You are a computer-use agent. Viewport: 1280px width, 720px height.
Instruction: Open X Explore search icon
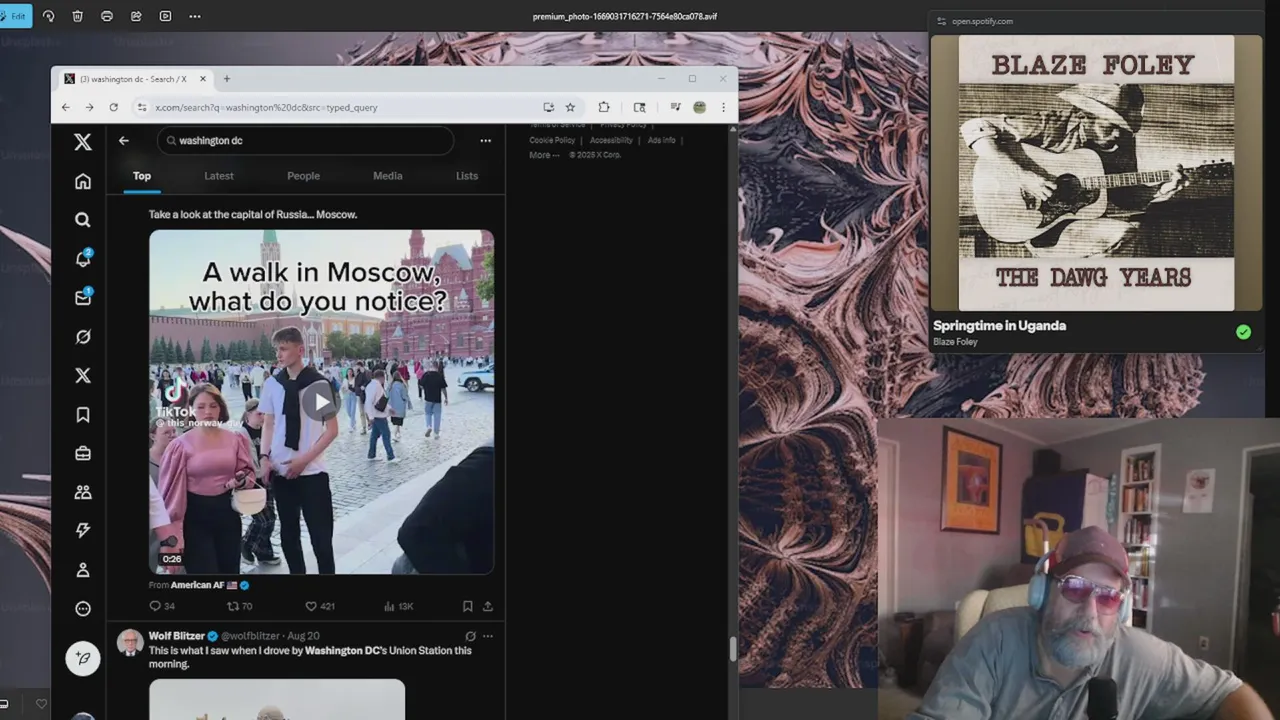(x=83, y=220)
